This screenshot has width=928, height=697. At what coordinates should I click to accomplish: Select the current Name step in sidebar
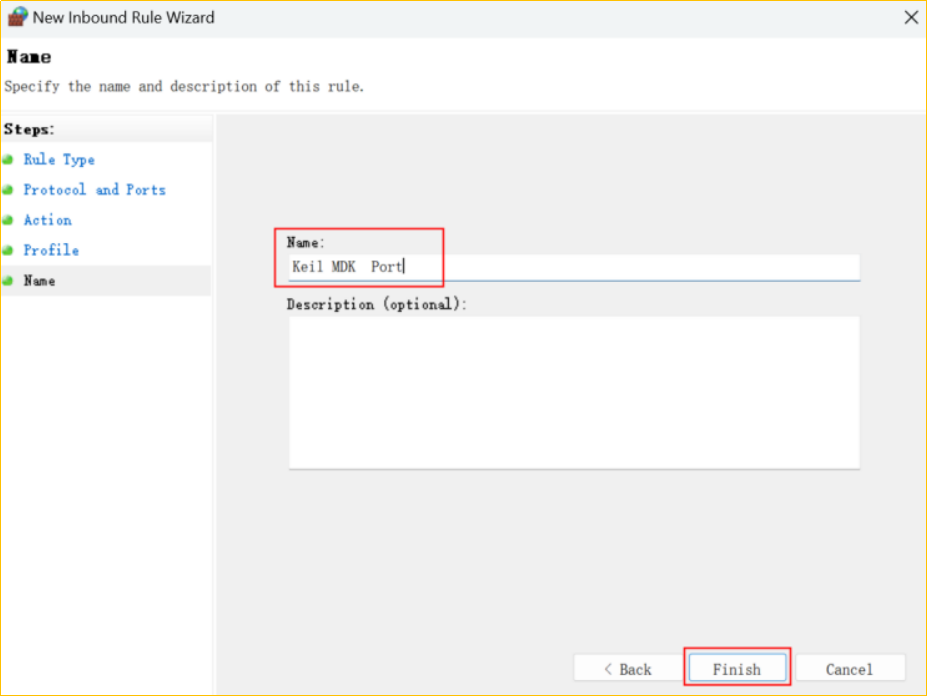coord(39,281)
